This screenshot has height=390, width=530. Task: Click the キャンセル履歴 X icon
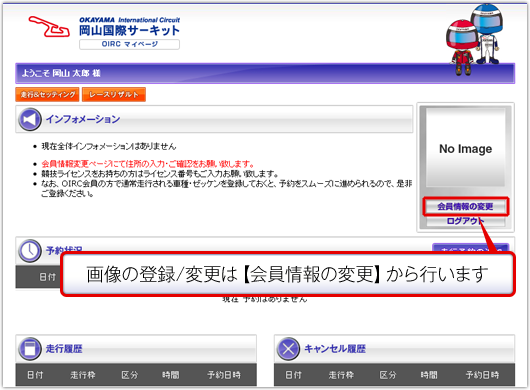point(288,348)
